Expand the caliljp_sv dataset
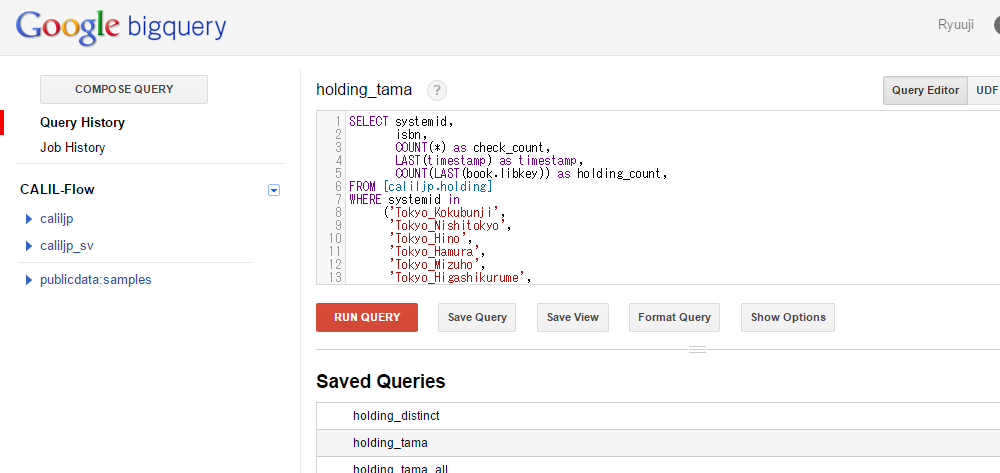 28,246
